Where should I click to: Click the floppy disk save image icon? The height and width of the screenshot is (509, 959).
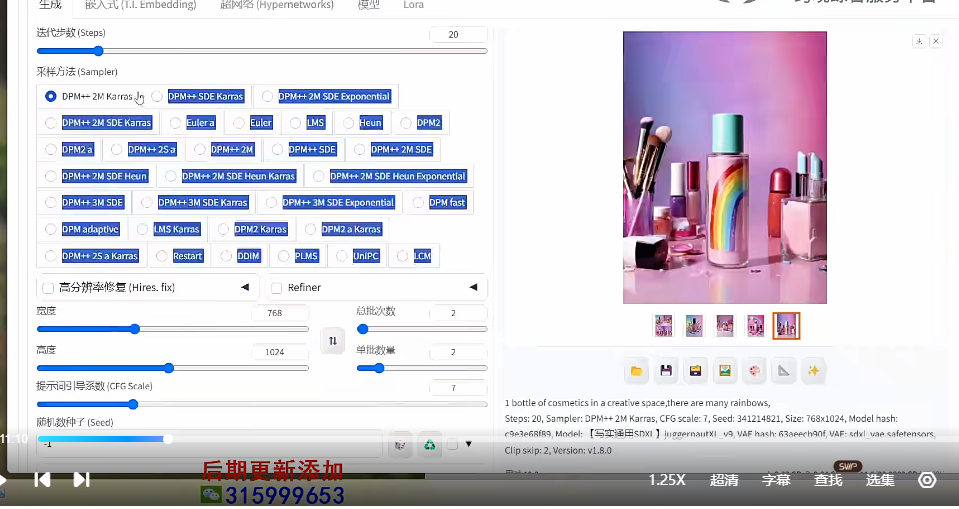(x=666, y=371)
